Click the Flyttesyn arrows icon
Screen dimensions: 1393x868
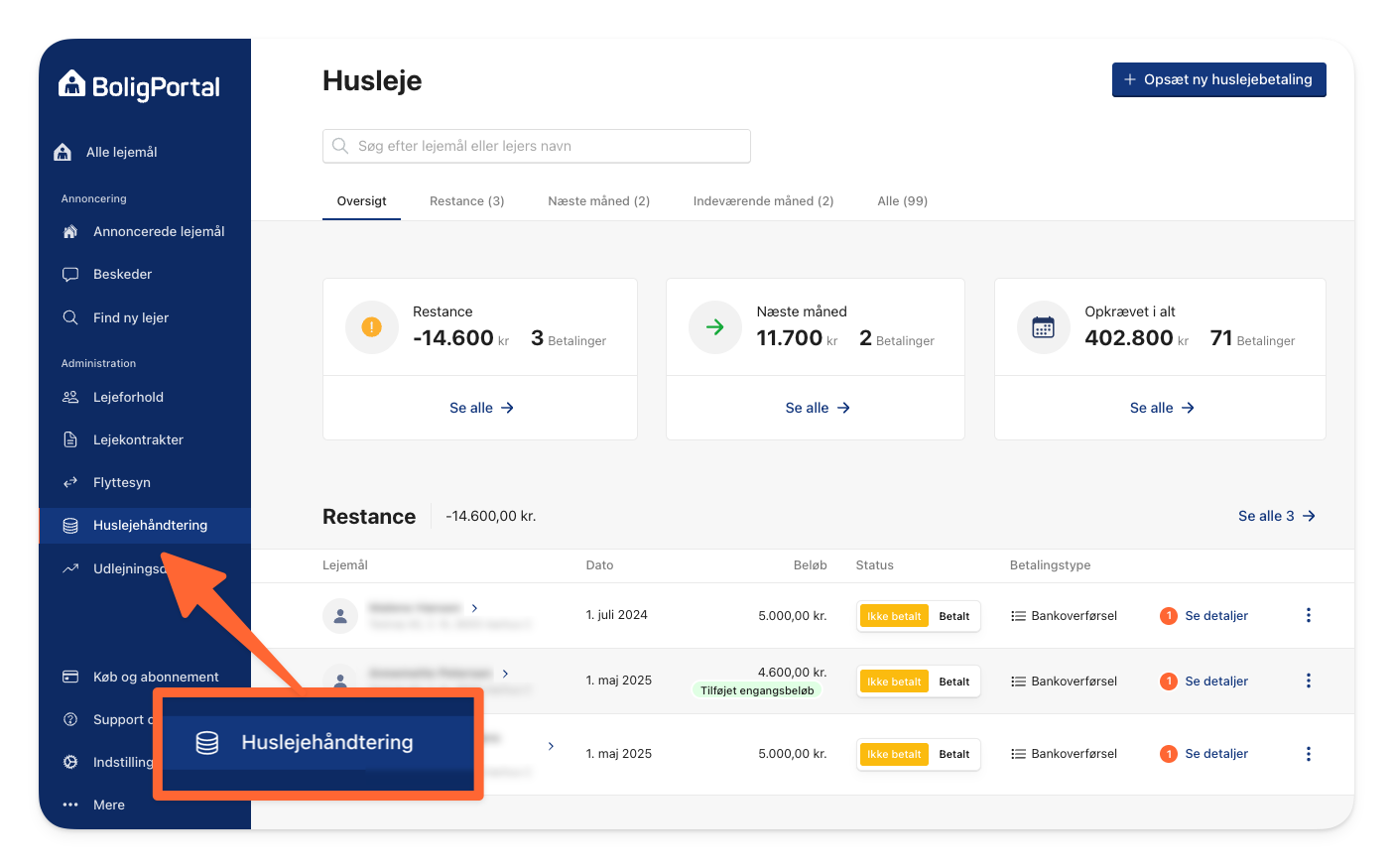click(70, 482)
